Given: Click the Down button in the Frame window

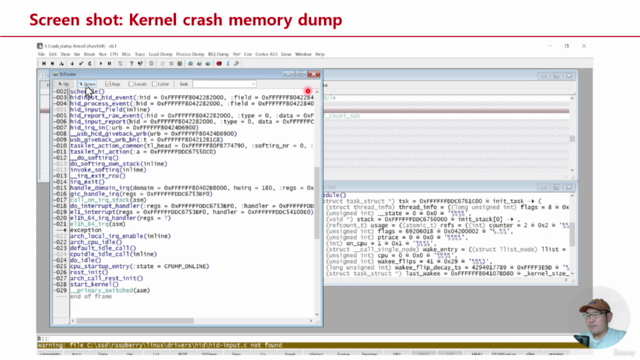Looking at the screenshot, I should [87, 84].
